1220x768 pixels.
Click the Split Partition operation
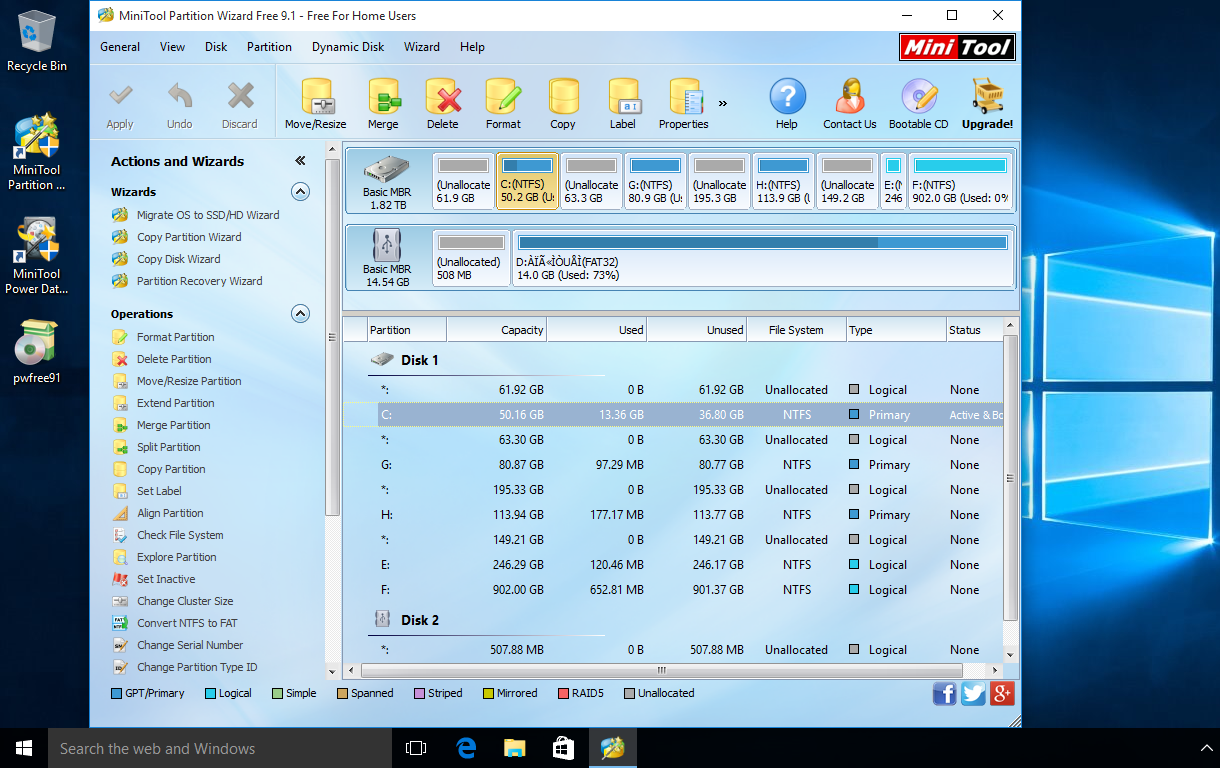pyautogui.click(x=168, y=447)
